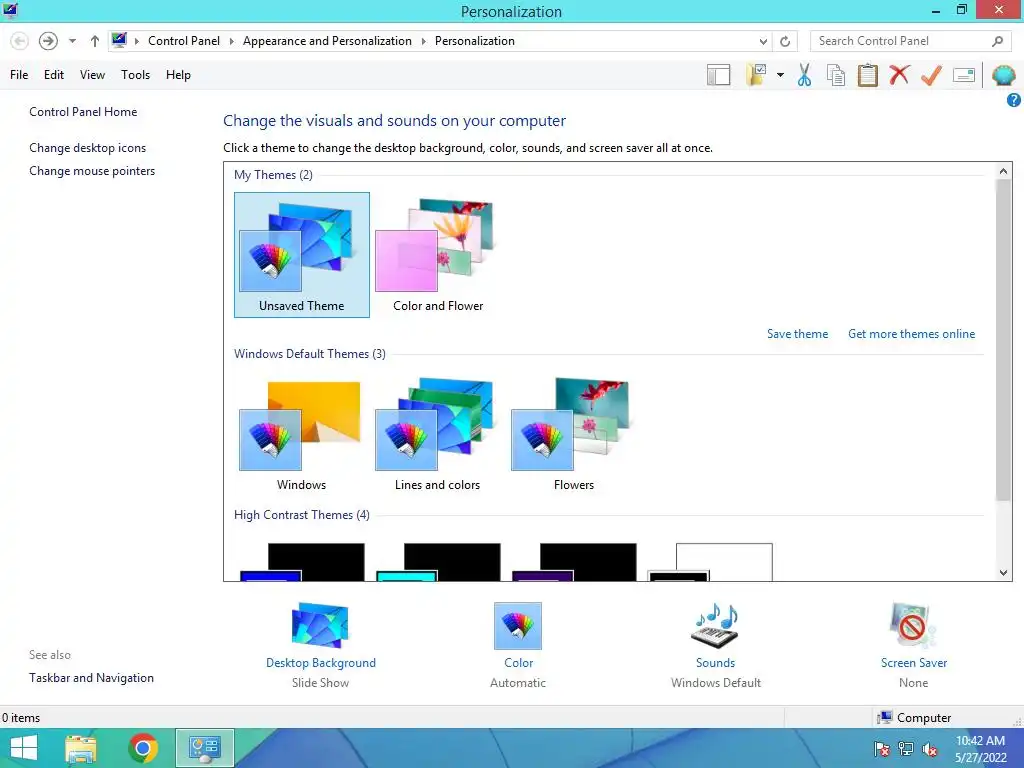
Task: Click the muted volume tray icon
Action: [930, 749]
